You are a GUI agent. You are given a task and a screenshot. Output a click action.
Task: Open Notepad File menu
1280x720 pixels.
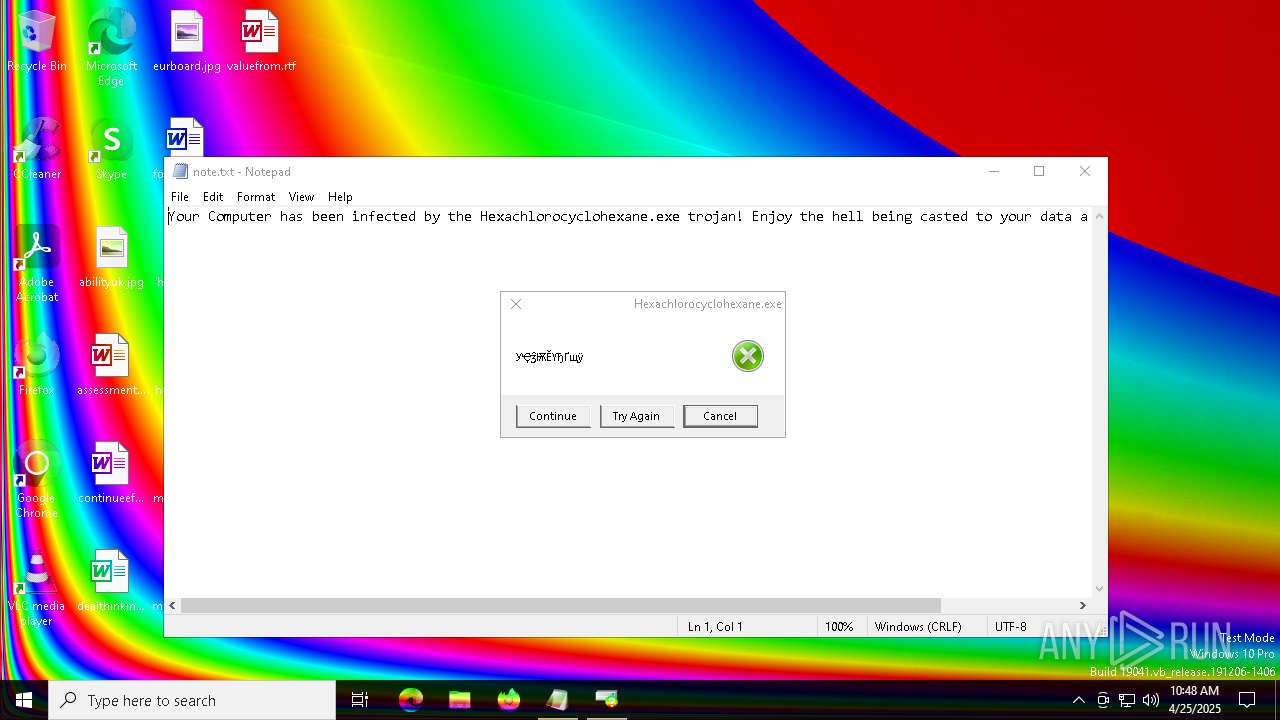pyautogui.click(x=180, y=197)
